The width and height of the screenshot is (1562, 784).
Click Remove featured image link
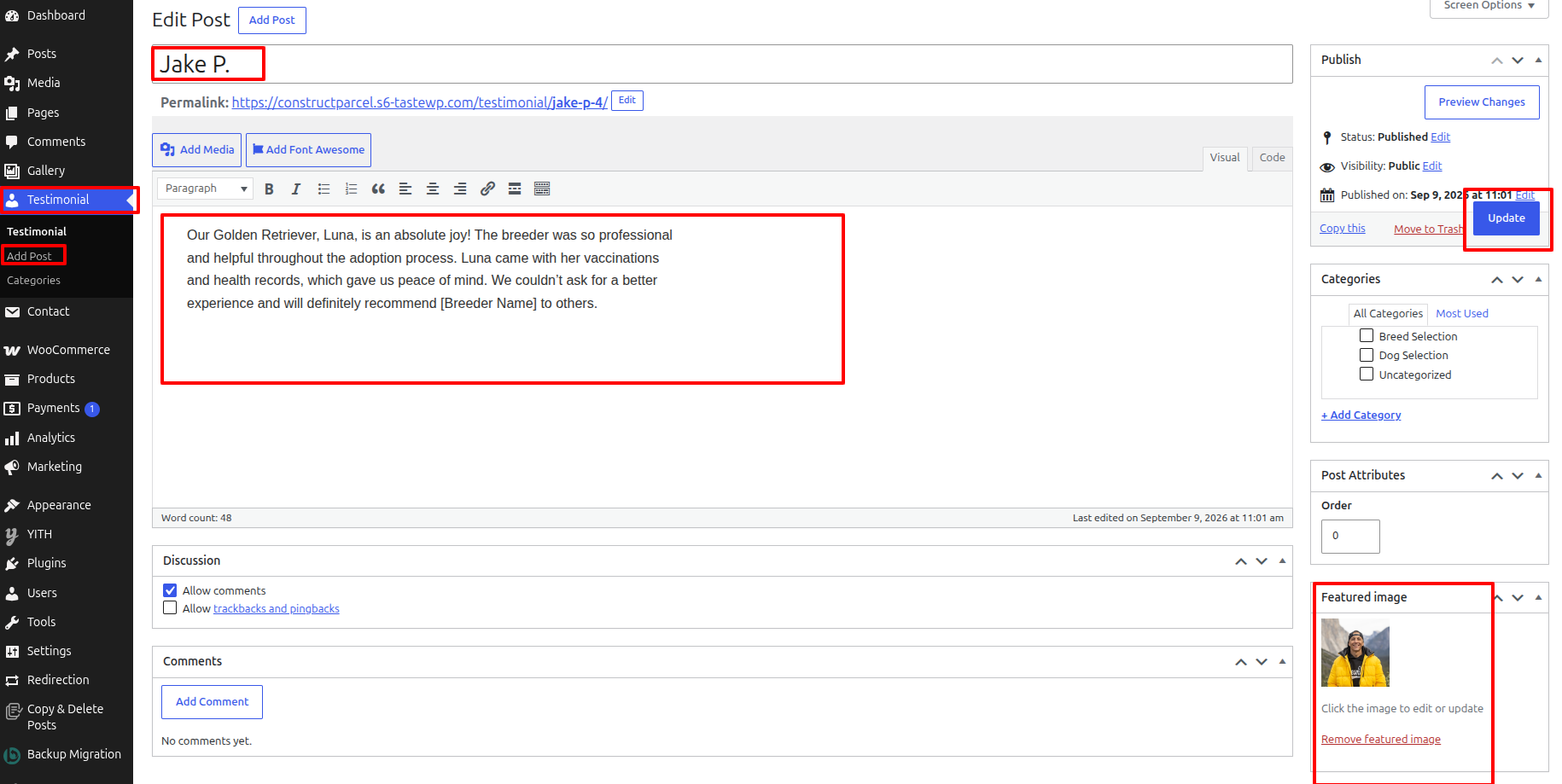tap(1381, 740)
